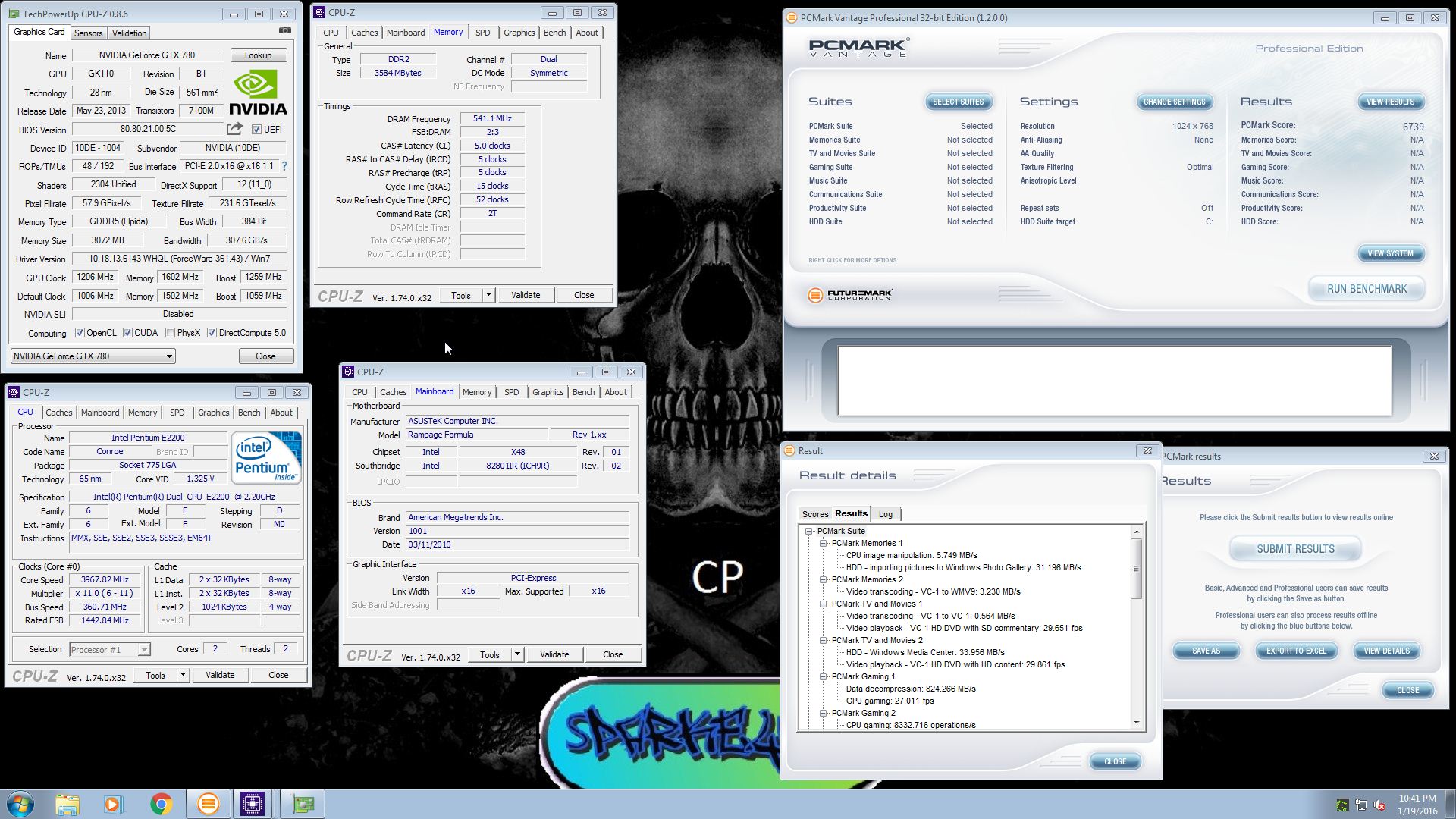Click the white text box in PCMark Vantage

click(x=1115, y=381)
